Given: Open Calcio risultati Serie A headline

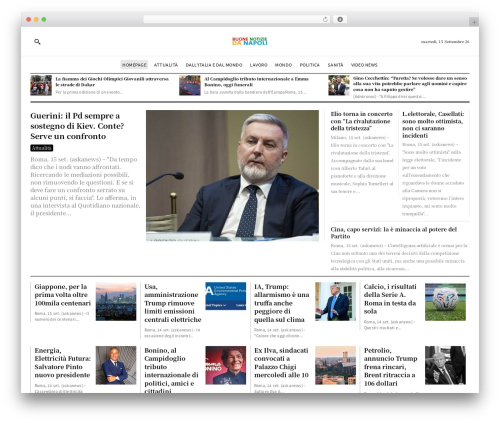Looking at the screenshot, I should click(x=390, y=299).
